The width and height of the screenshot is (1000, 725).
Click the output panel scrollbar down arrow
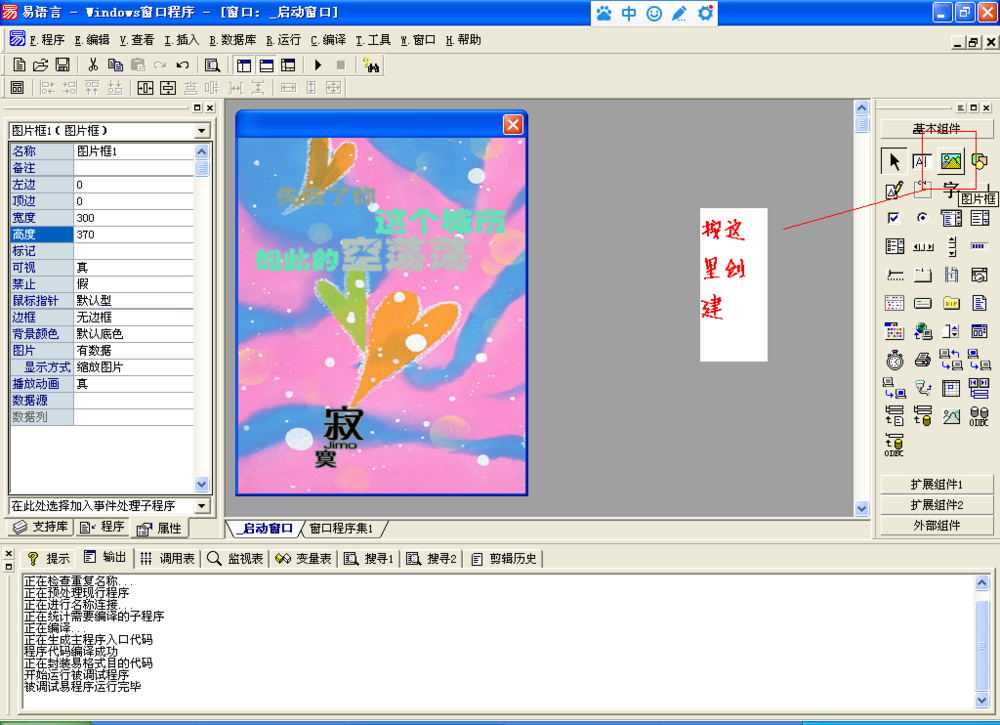point(982,699)
